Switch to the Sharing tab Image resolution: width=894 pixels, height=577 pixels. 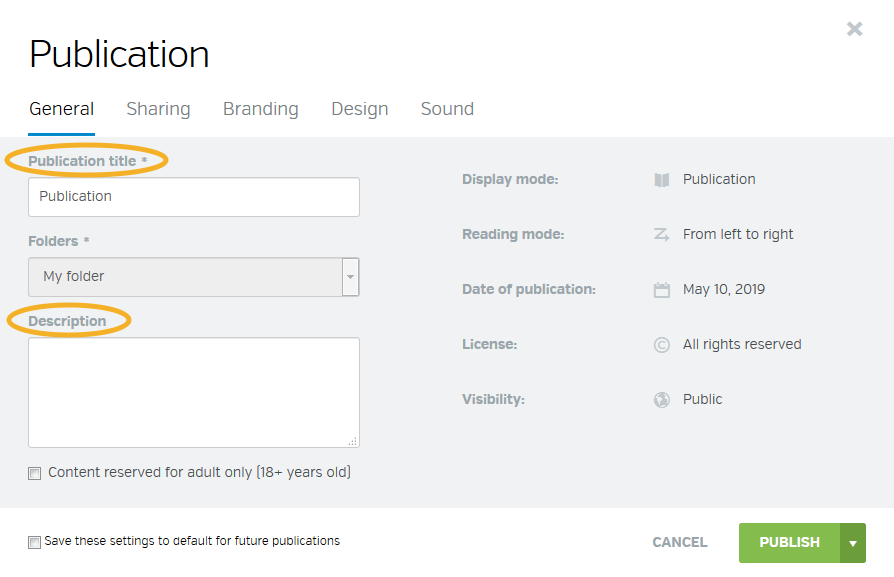pos(158,109)
